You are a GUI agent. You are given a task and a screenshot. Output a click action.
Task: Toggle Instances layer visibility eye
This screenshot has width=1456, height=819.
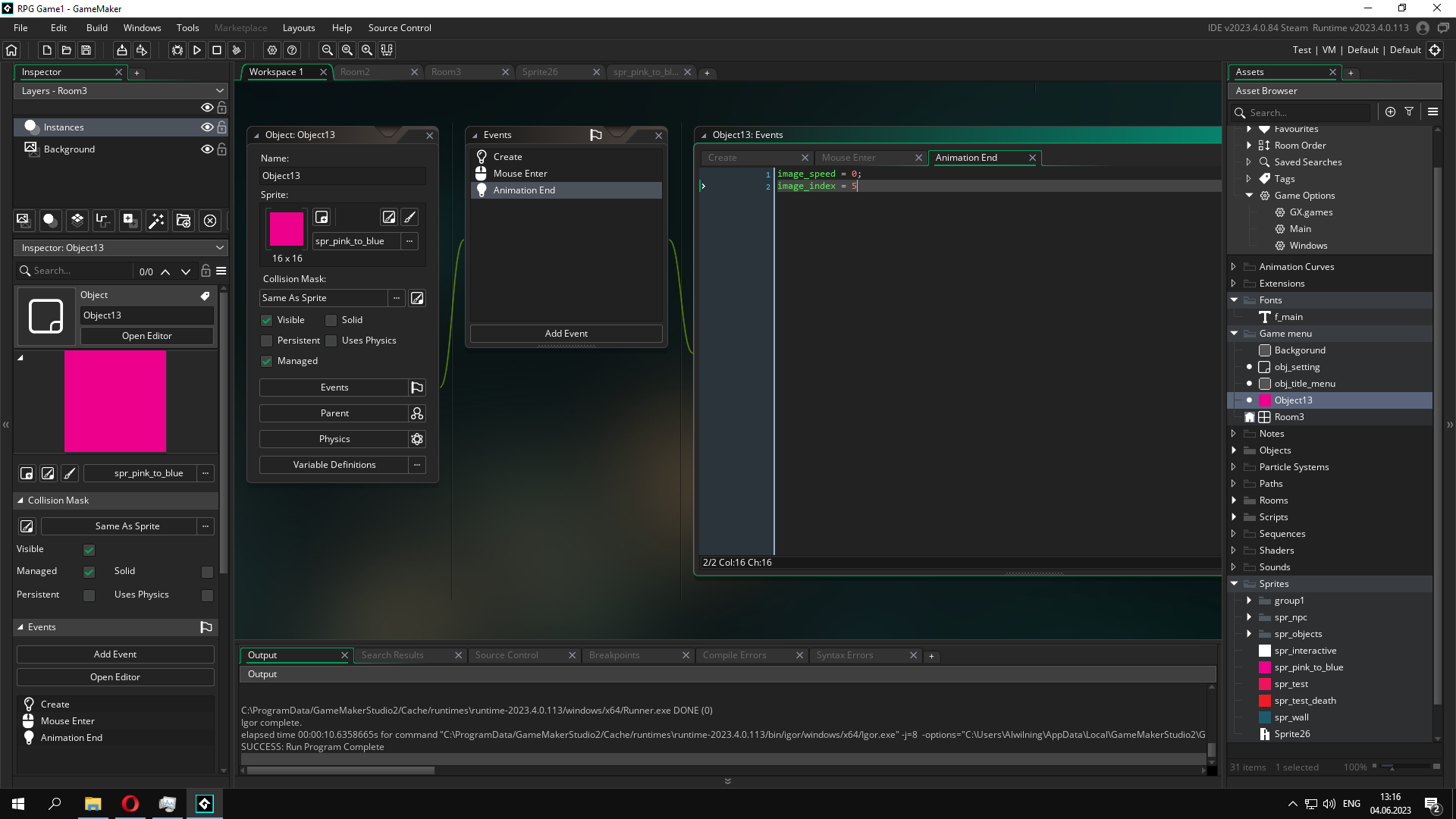[x=206, y=127]
